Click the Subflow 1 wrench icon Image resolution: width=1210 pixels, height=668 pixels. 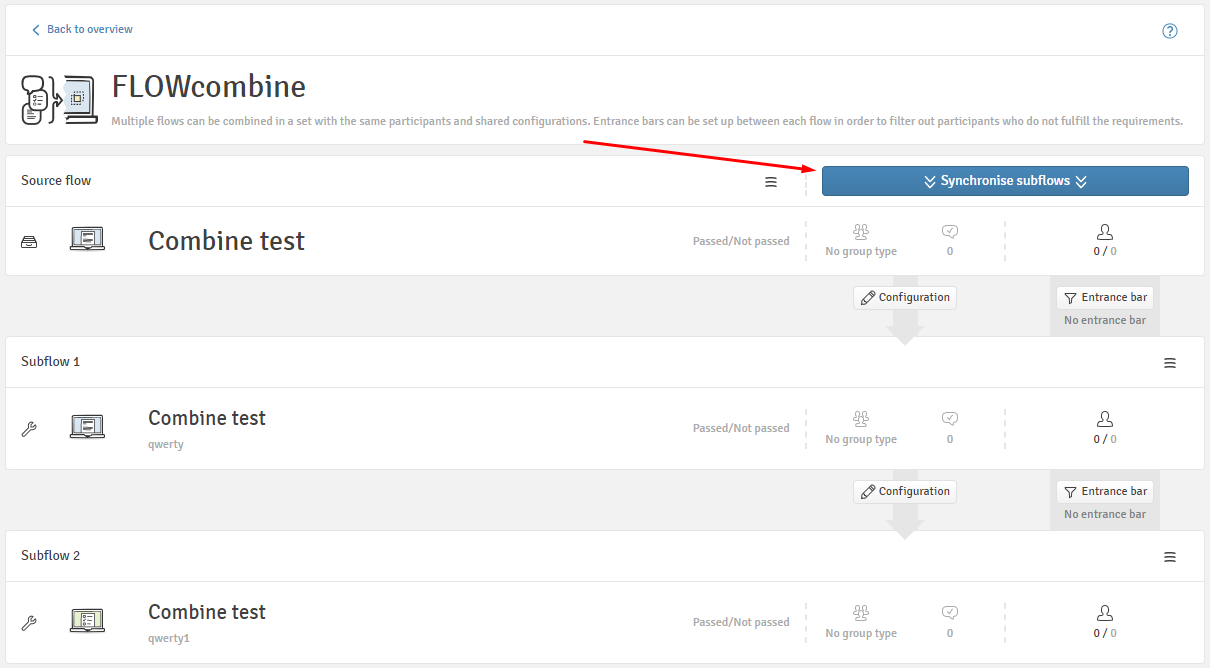tap(29, 429)
